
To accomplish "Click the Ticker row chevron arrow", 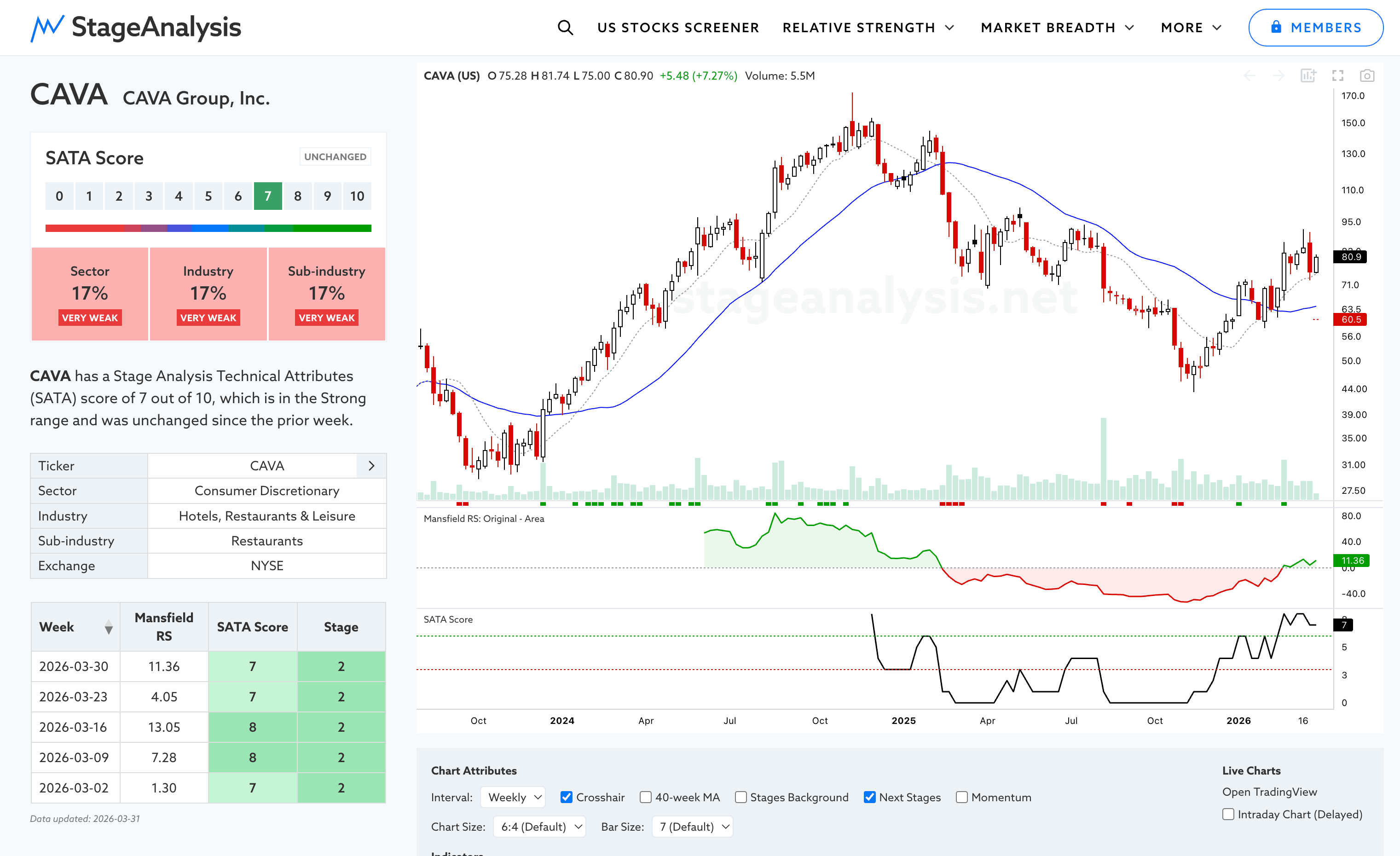I will pyautogui.click(x=371, y=466).
